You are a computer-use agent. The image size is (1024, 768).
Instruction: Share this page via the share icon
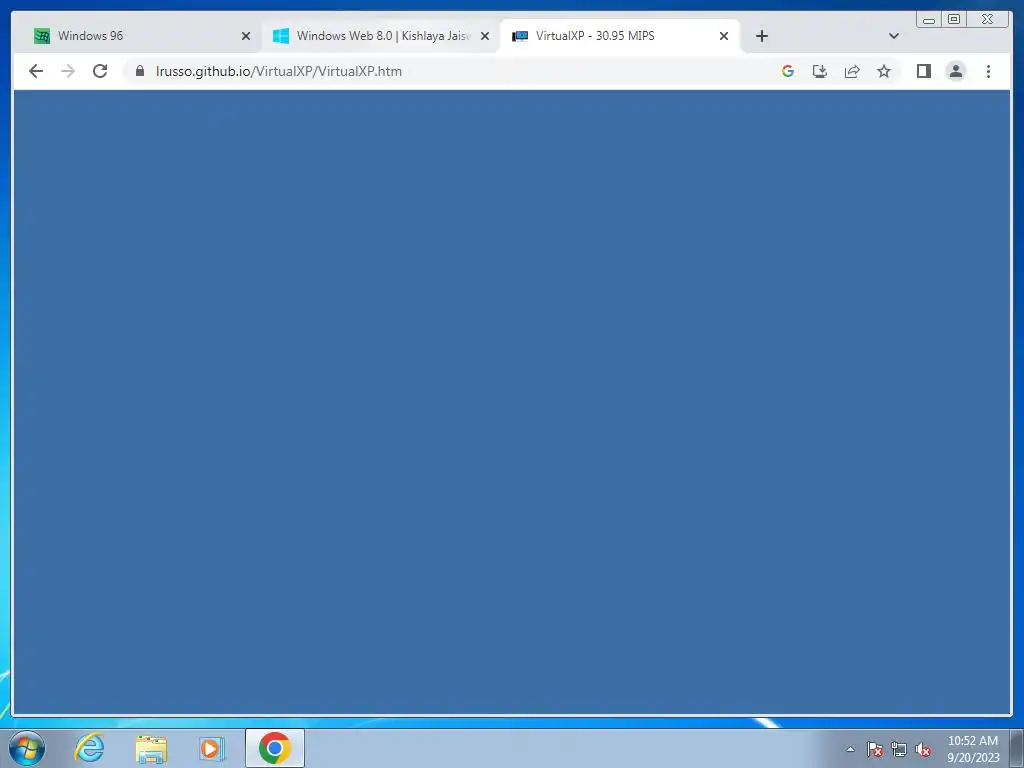click(852, 71)
